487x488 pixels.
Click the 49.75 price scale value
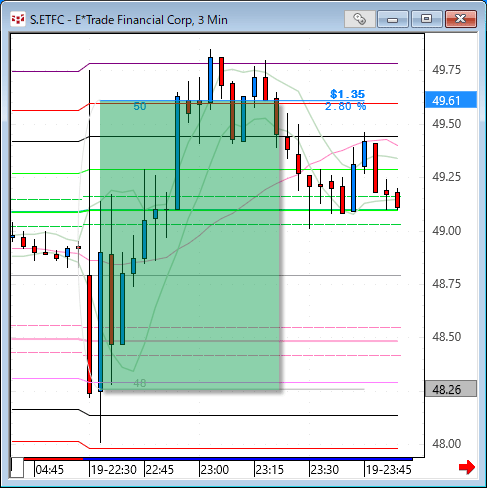click(446, 70)
